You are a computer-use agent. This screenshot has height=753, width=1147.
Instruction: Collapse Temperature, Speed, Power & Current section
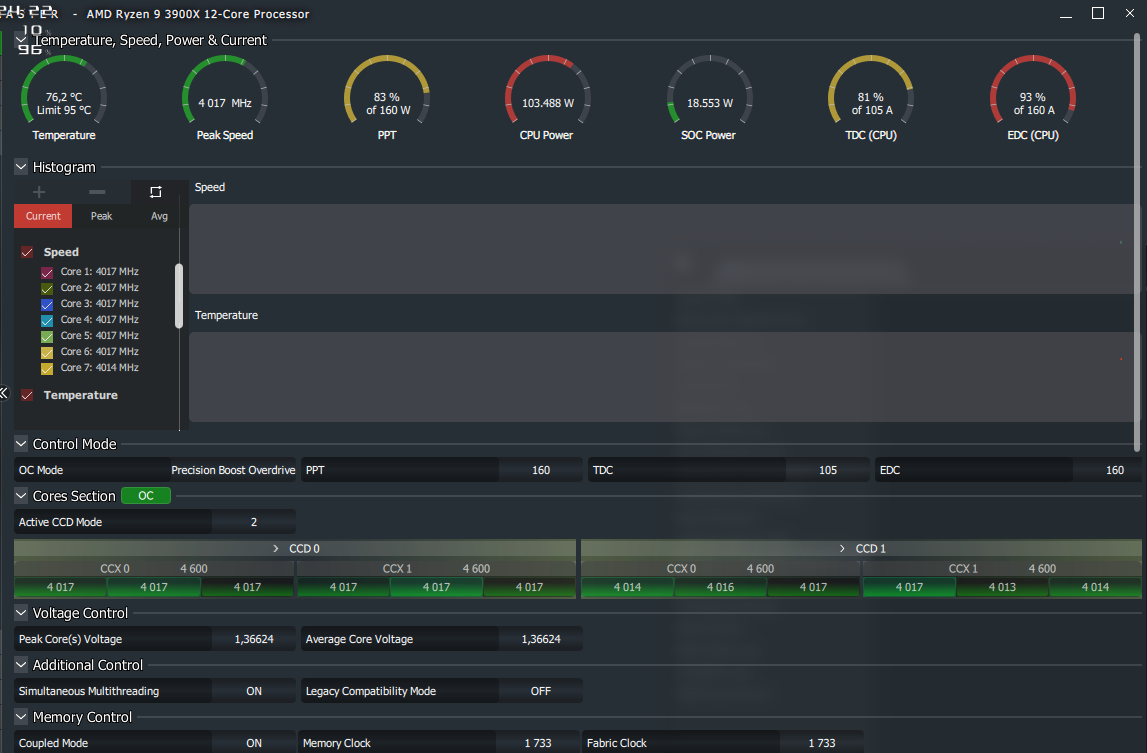[21, 40]
